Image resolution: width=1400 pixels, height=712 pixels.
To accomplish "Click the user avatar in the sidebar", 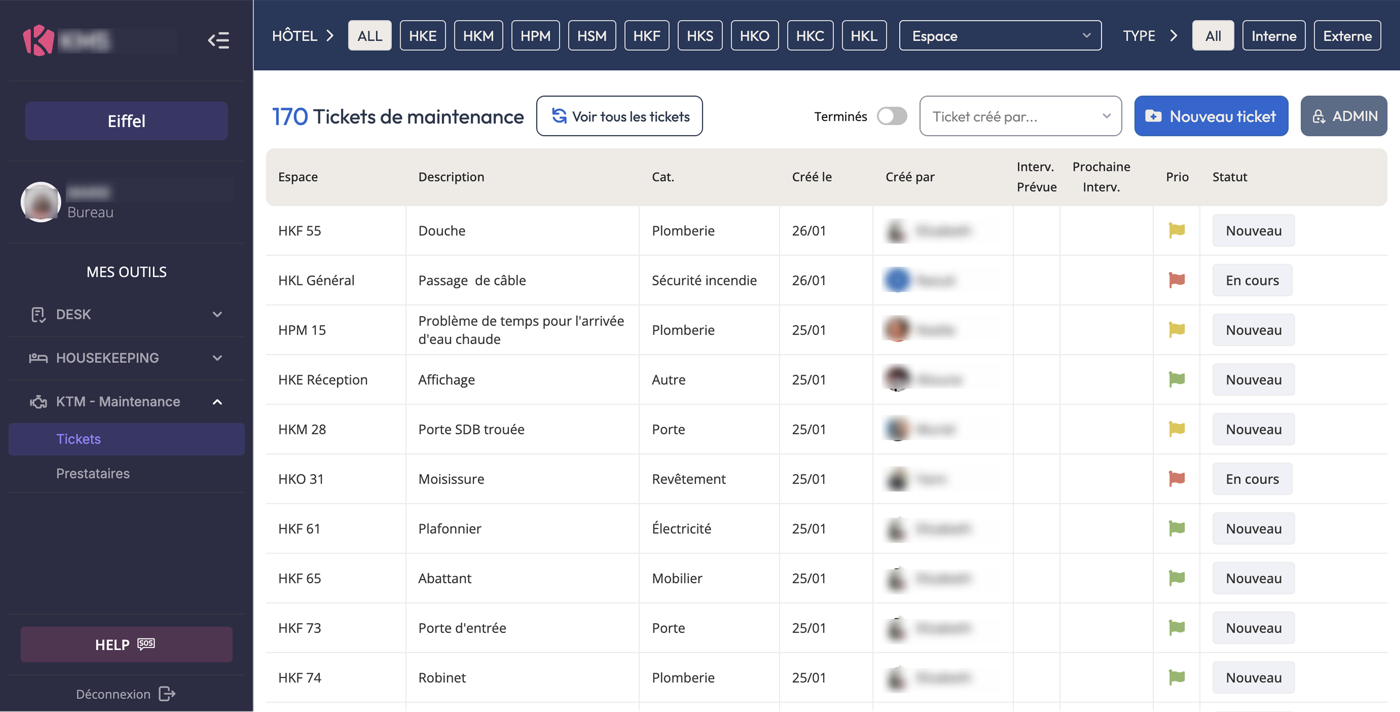I will (41, 202).
